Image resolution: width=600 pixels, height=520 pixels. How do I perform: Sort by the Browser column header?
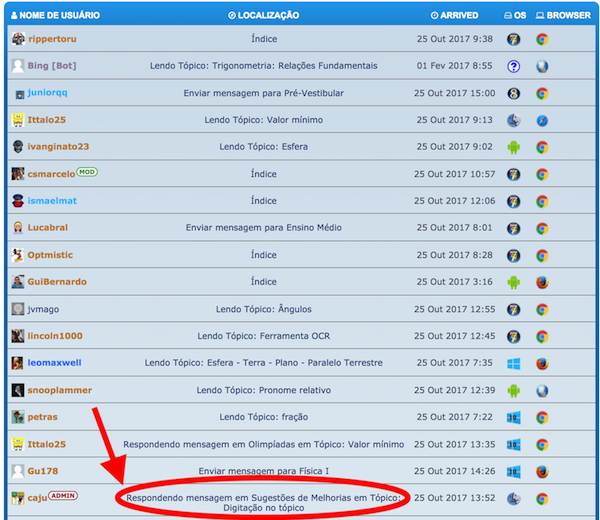567,16
